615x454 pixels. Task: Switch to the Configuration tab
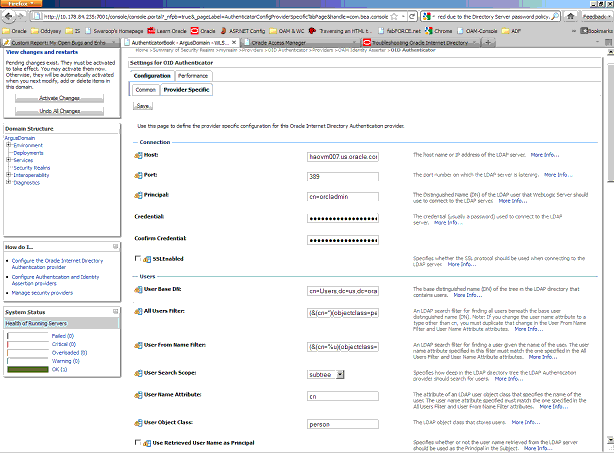[x=152, y=76]
